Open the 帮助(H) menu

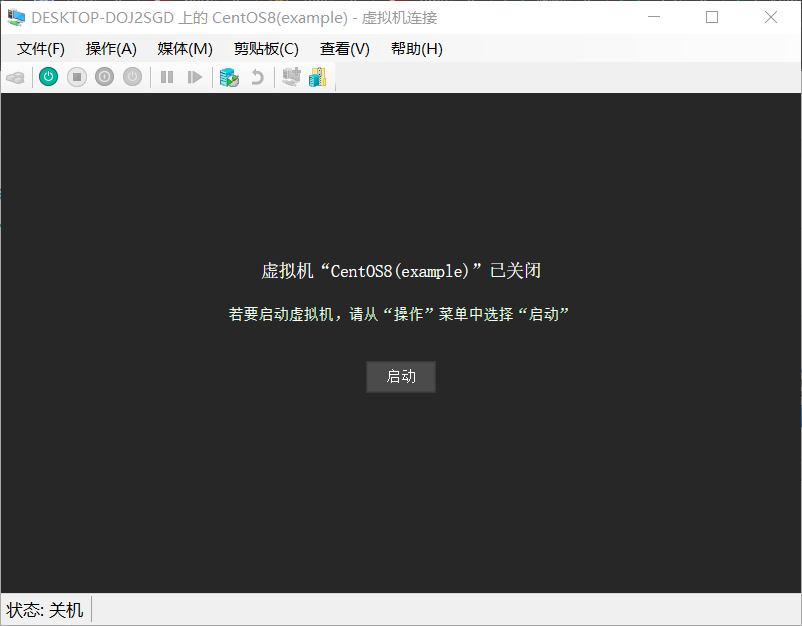click(417, 49)
